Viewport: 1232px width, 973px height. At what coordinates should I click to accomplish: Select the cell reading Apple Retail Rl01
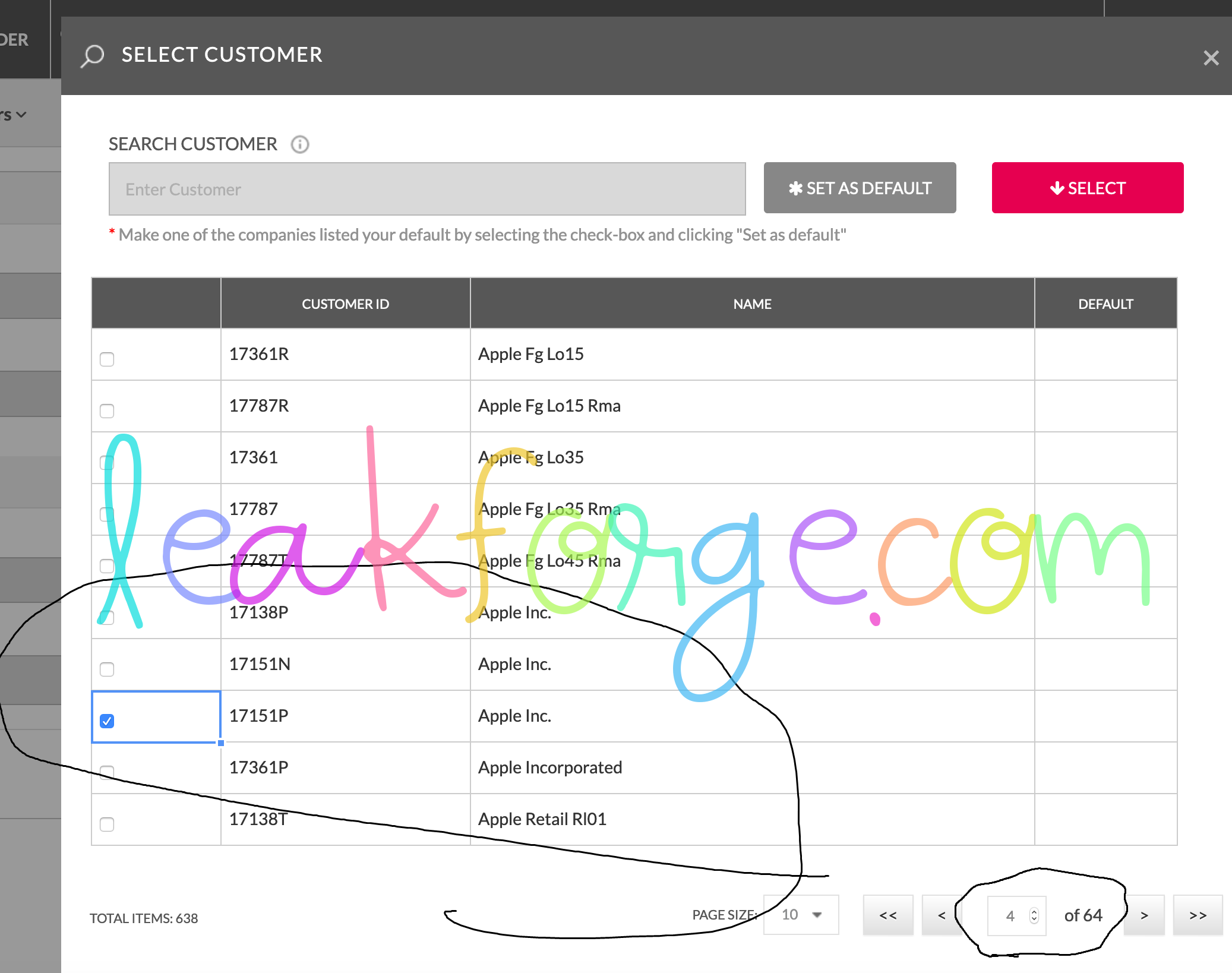click(x=752, y=819)
